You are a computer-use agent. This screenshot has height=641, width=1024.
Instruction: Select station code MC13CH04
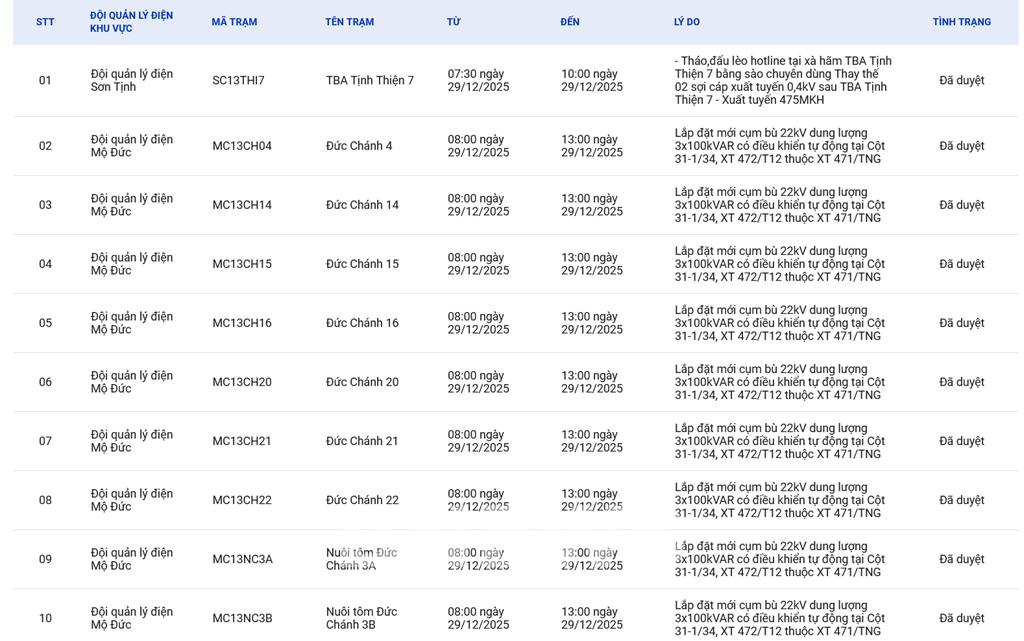241,146
